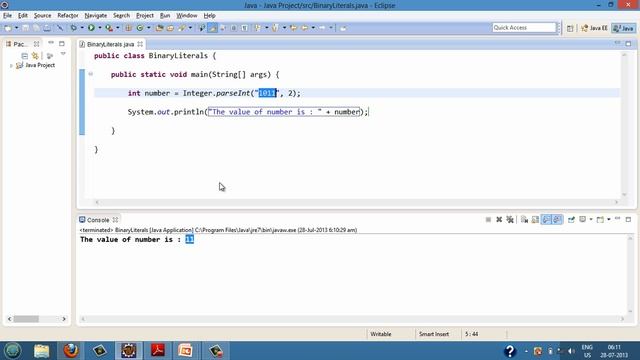
Task: Click Collapse All icon in Package Explorer
Action: 24,56
